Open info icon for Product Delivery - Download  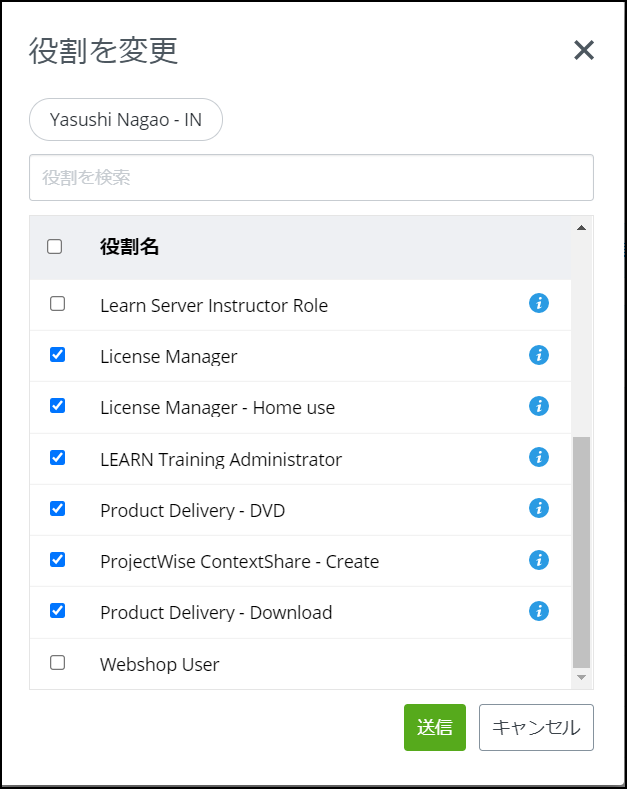(x=538, y=611)
